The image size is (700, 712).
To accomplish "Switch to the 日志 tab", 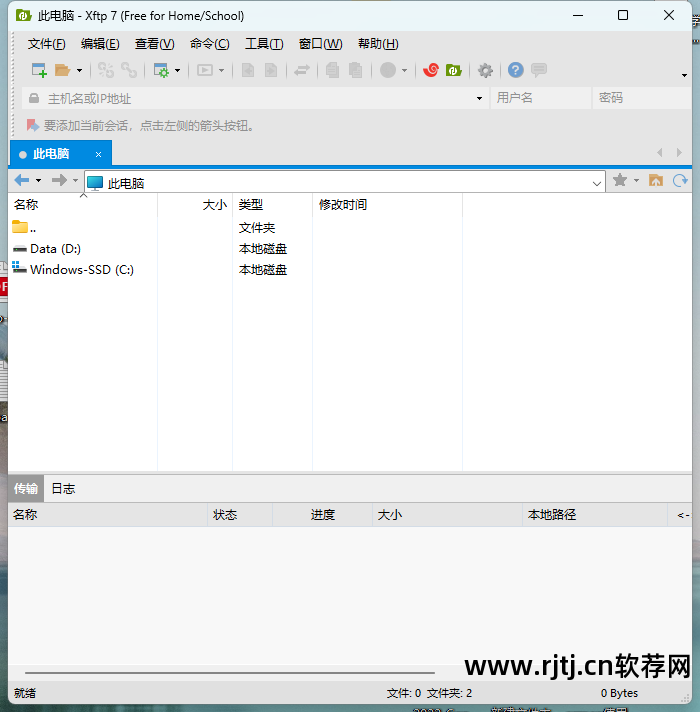I will pos(63,489).
